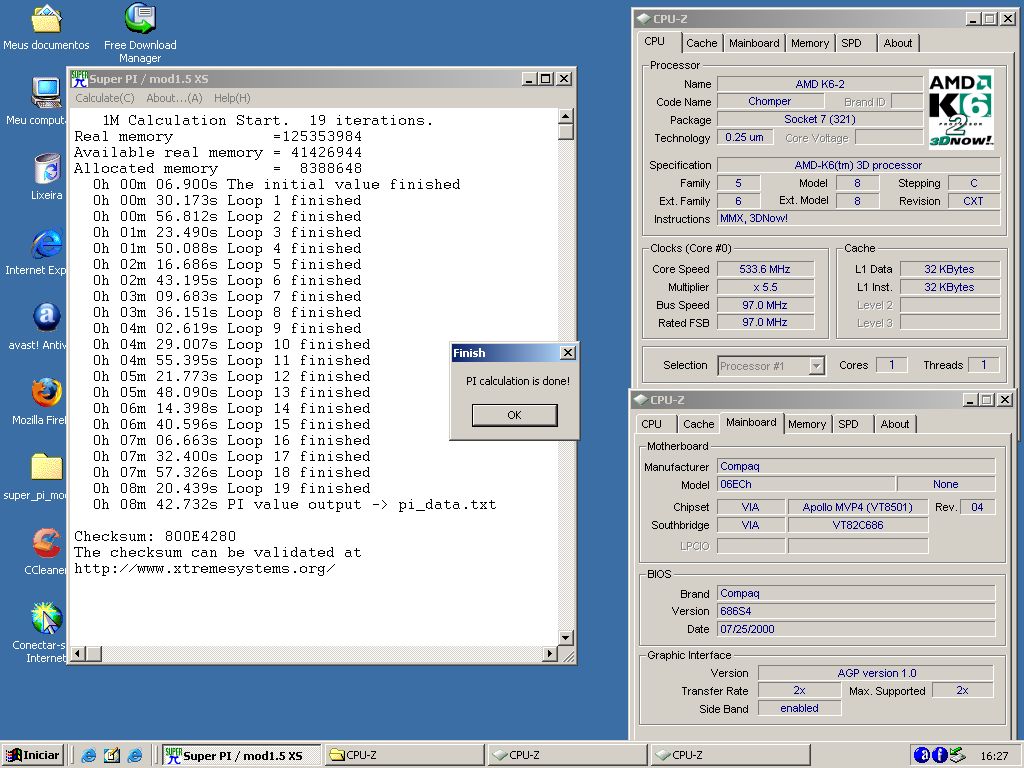
Task: Open Conectar-se à Internet shortcut icon
Action: [x=46, y=618]
